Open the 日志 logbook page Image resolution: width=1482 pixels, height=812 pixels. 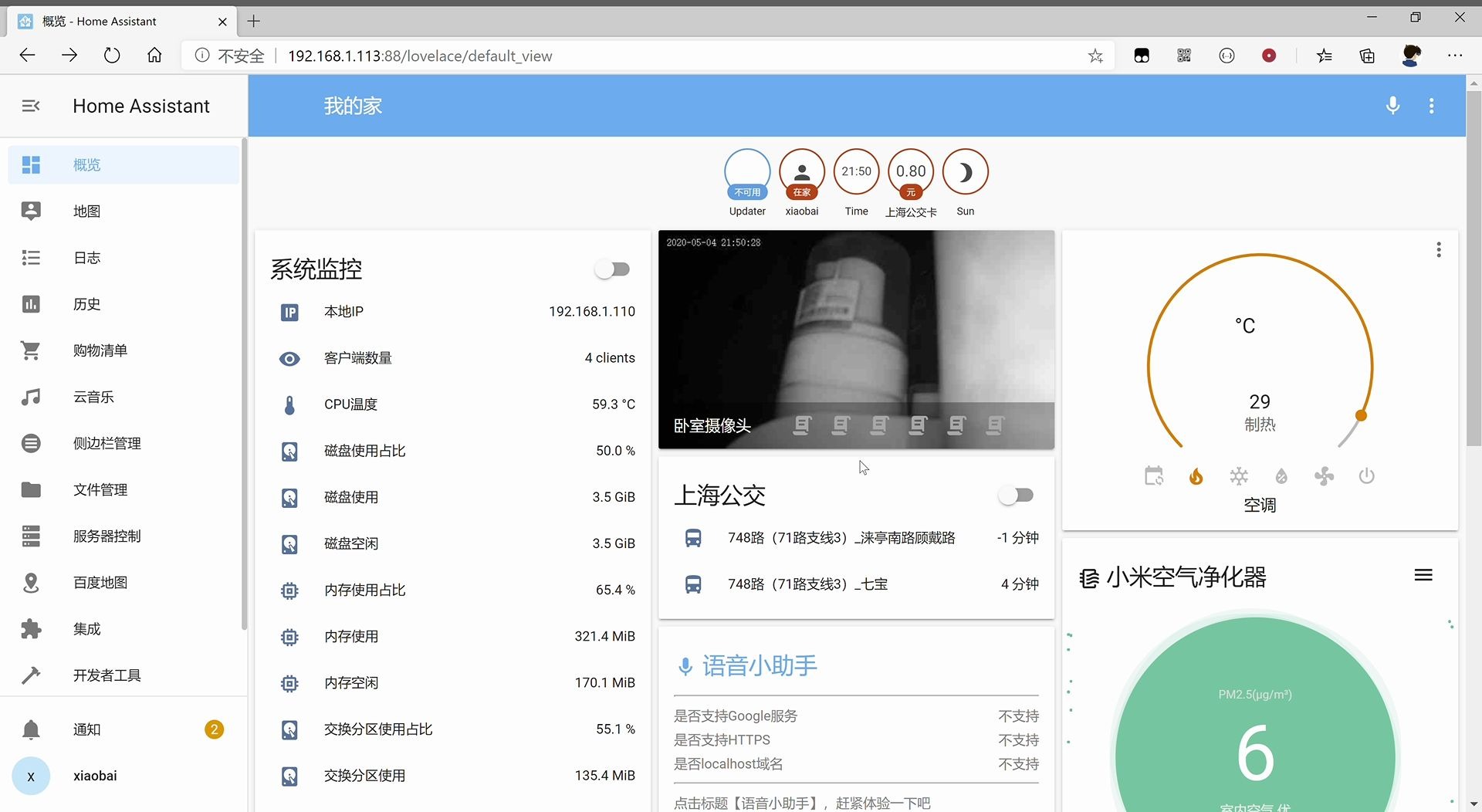point(123,257)
